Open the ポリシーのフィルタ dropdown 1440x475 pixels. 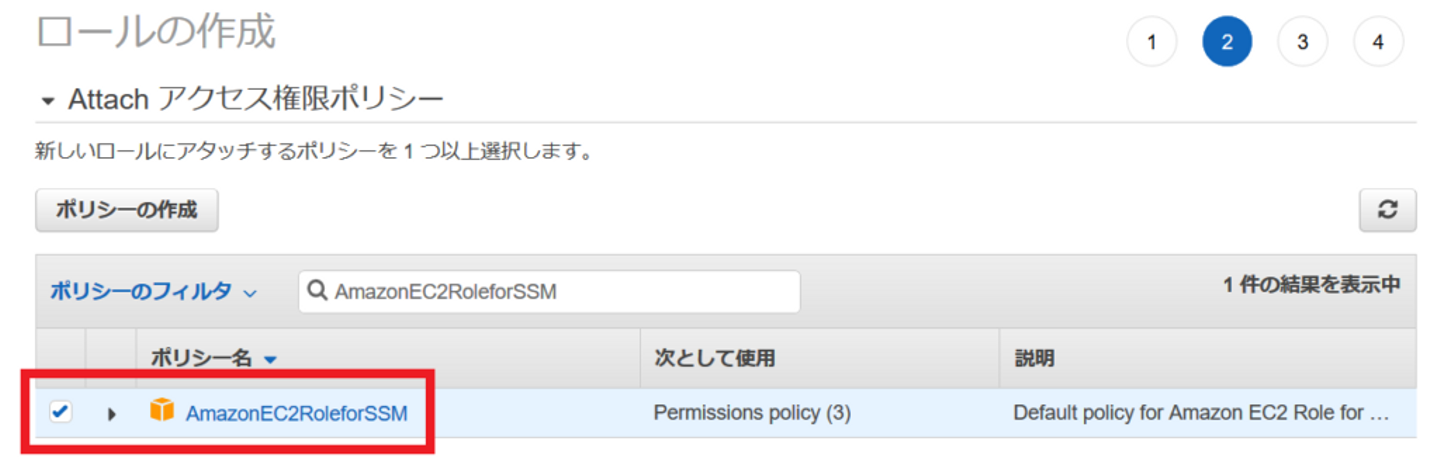point(153,291)
